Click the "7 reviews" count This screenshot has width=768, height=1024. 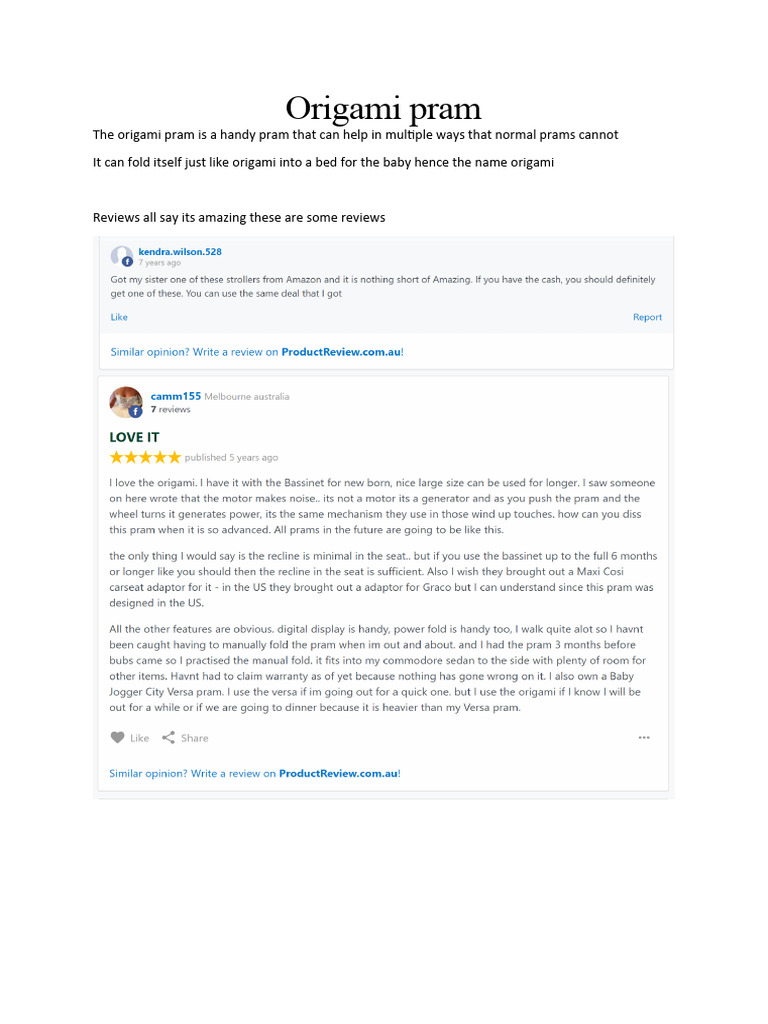tap(170, 409)
